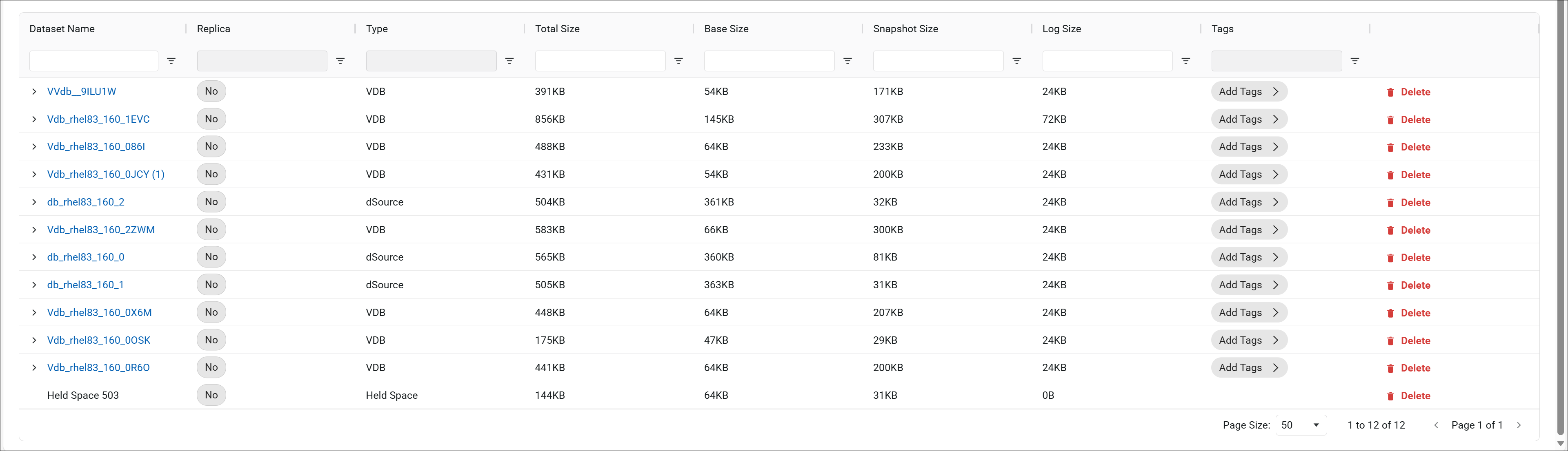This screenshot has height=451, width=1568.
Task: Expand the Vdb_rhel83_160_1EVC row
Action: (x=34, y=119)
